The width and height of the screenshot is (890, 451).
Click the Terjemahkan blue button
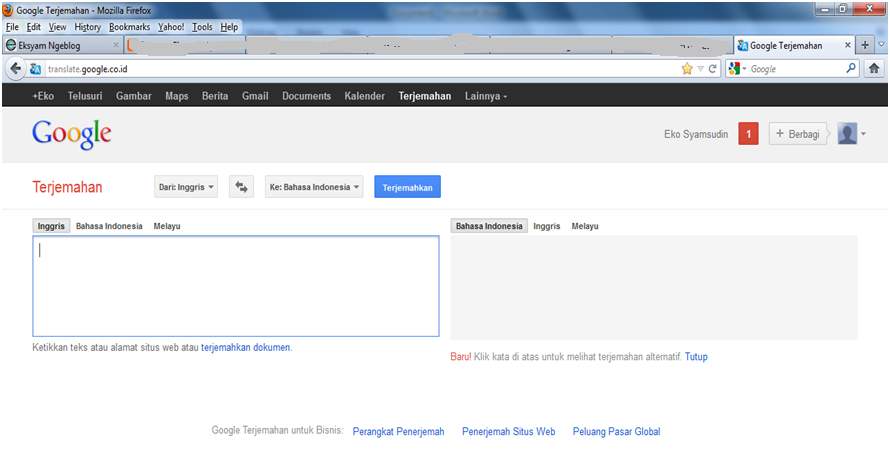(408, 187)
